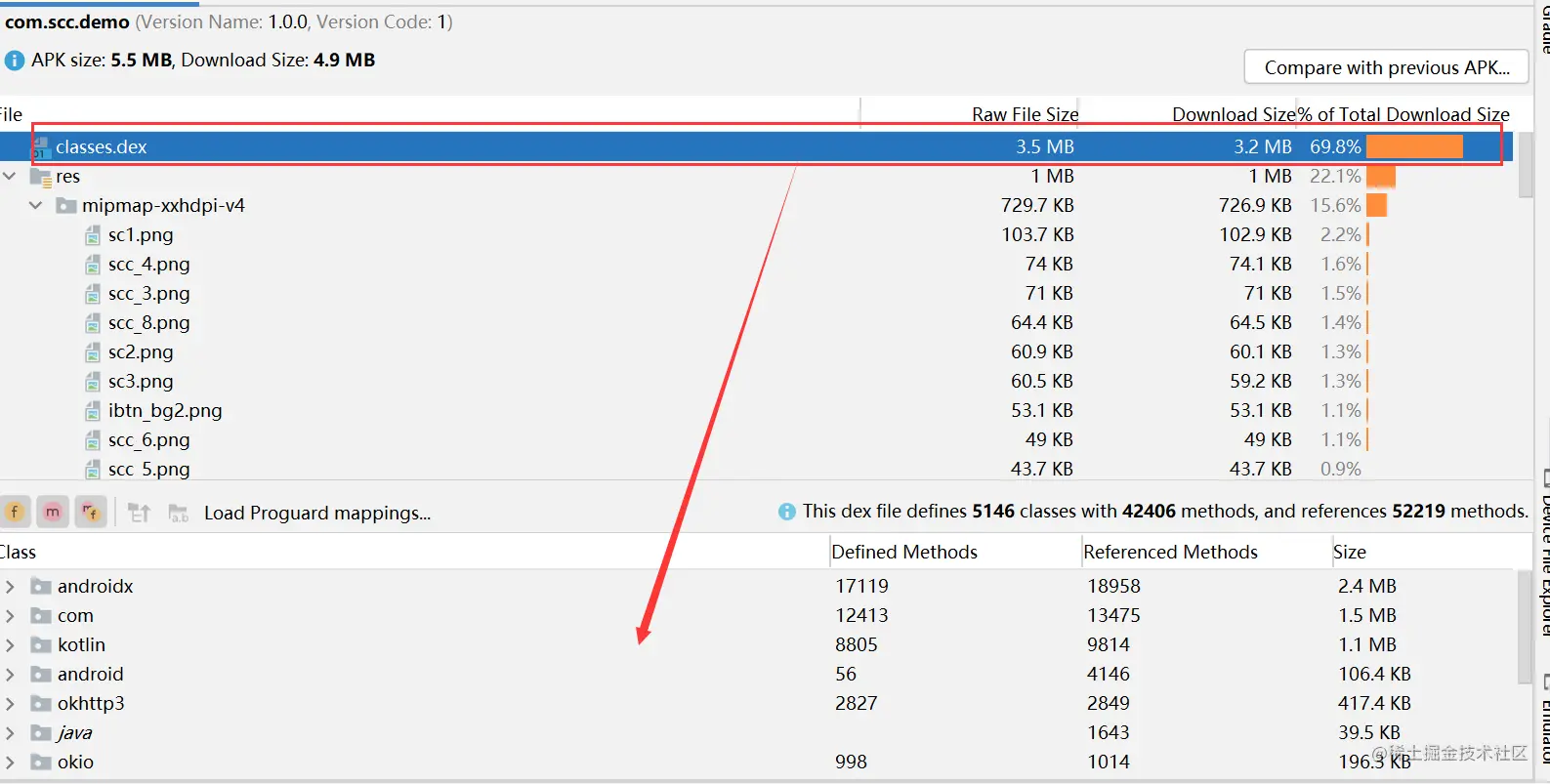Screen dimensions: 1550x784
Task: Click the deobfuscate names toolbar icon
Action: coord(179,513)
